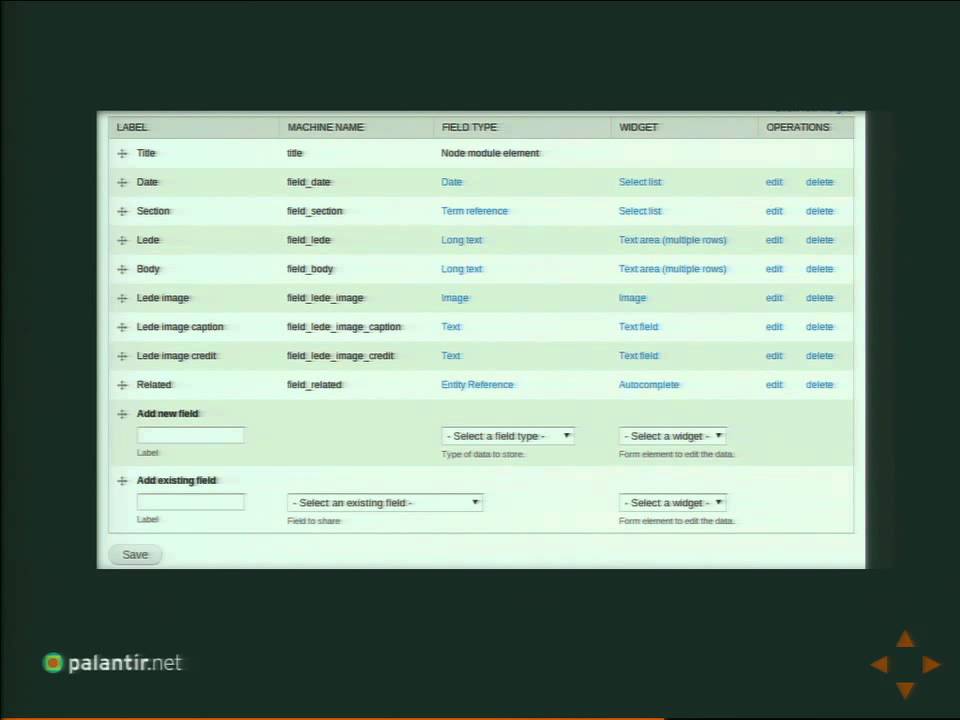Open the Date field type link
960x720 pixels.
pos(452,182)
